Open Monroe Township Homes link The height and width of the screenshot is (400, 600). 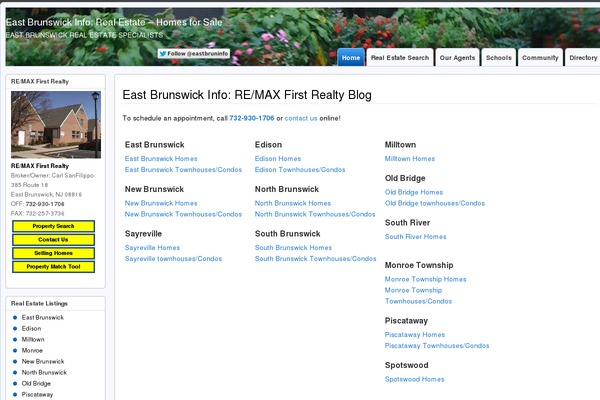(426, 279)
